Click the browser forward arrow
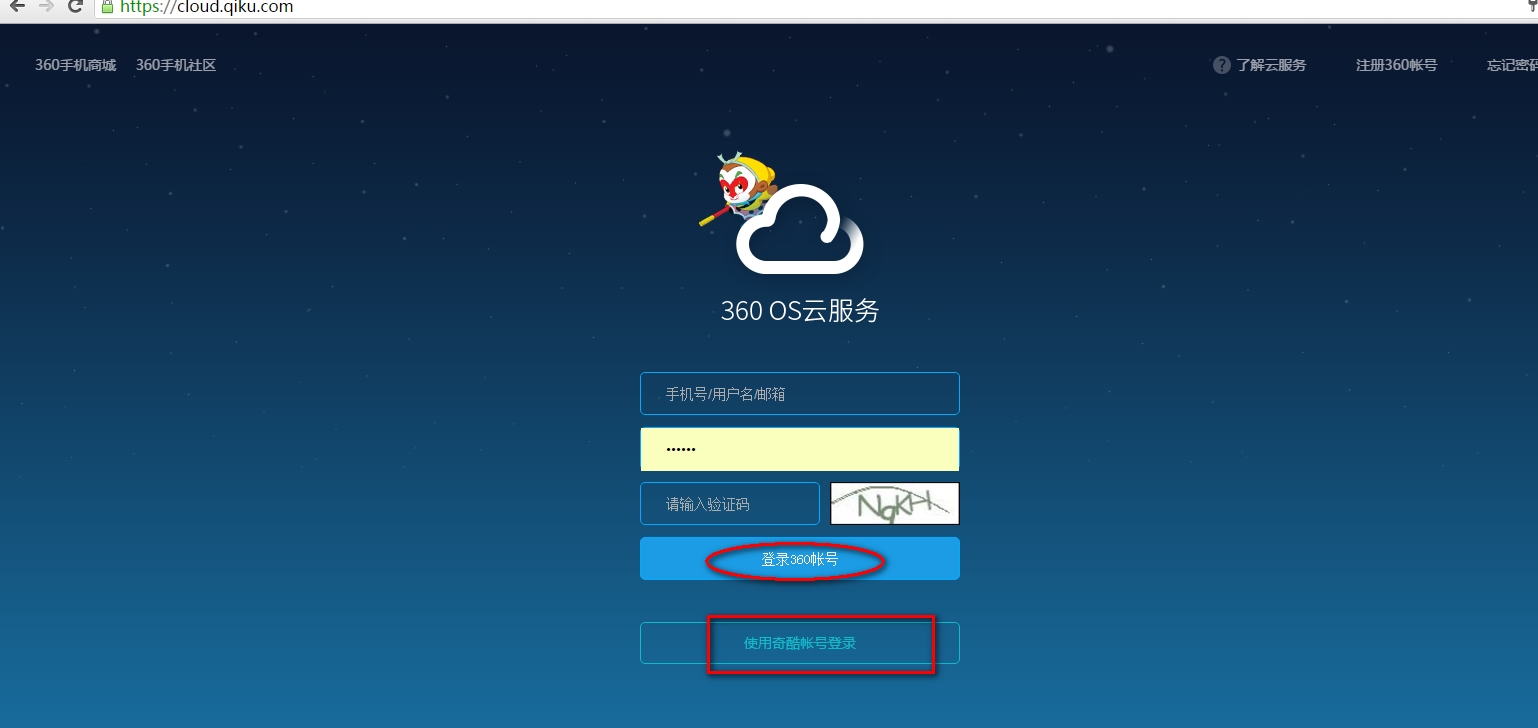 tap(46, 6)
